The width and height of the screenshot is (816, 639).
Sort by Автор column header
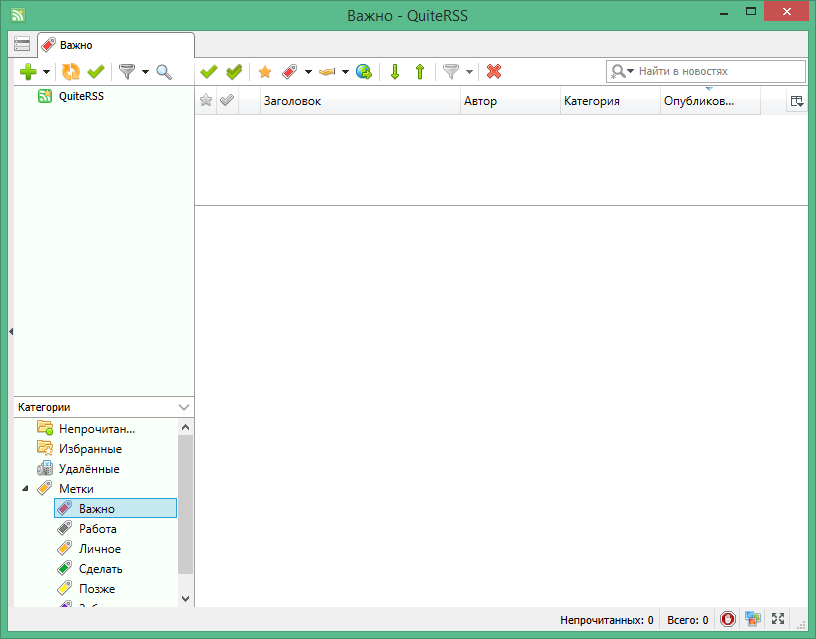point(510,100)
